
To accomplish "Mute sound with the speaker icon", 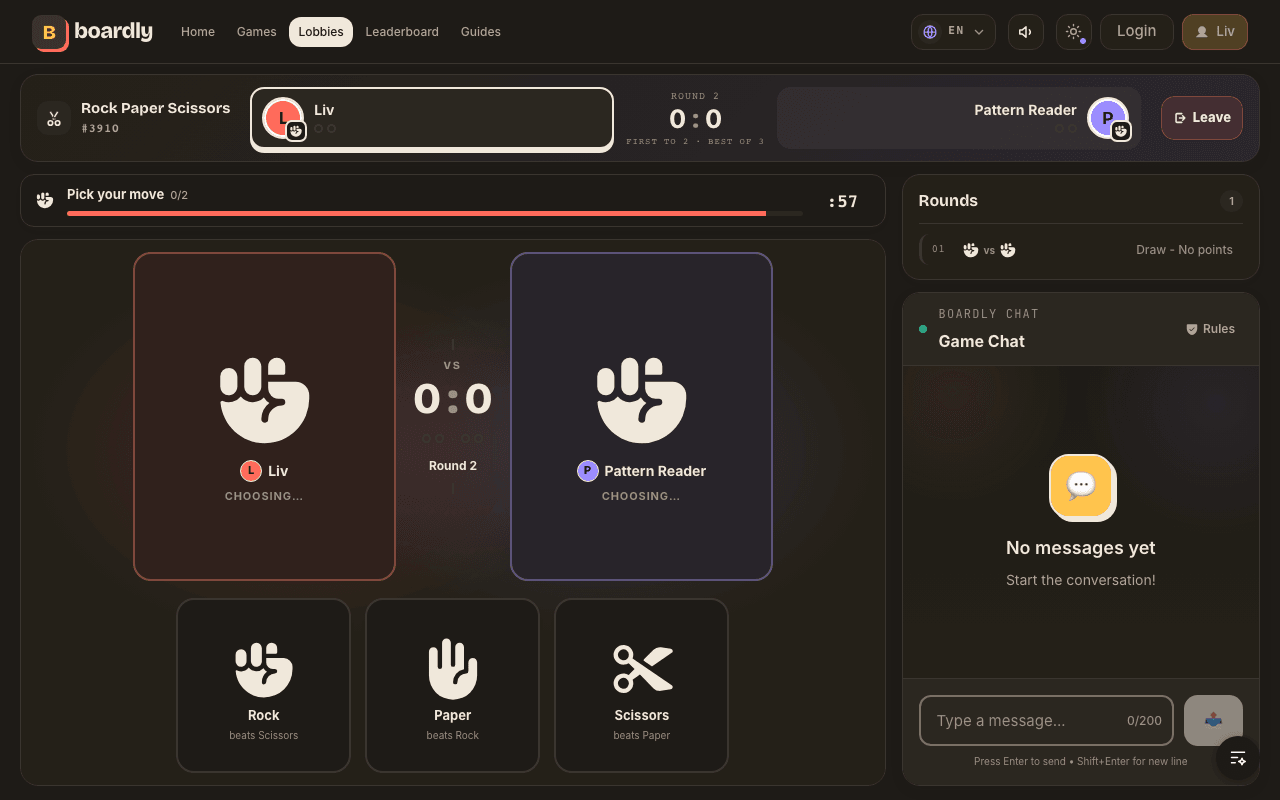I will click(x=1025, y=32).
